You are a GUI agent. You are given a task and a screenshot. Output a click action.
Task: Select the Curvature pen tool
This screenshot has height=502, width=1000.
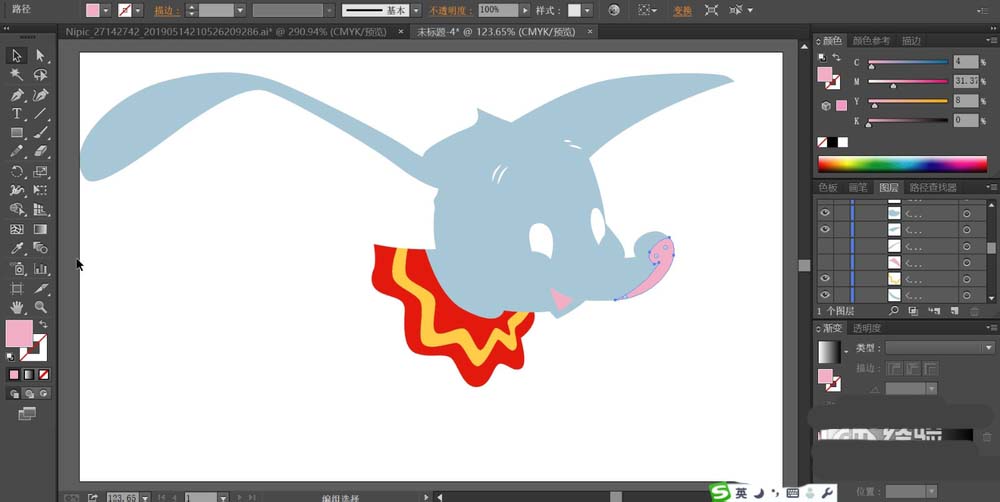tap(40, 95)
